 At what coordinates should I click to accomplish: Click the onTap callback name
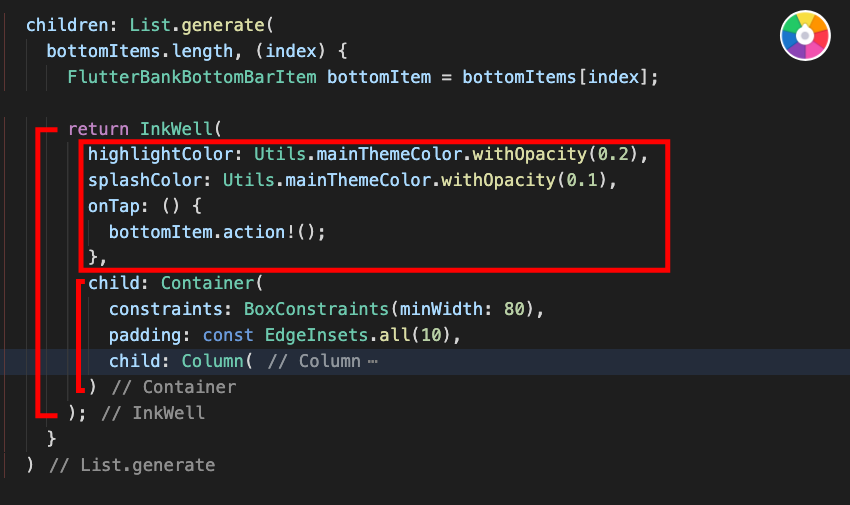tap(114, 206)
